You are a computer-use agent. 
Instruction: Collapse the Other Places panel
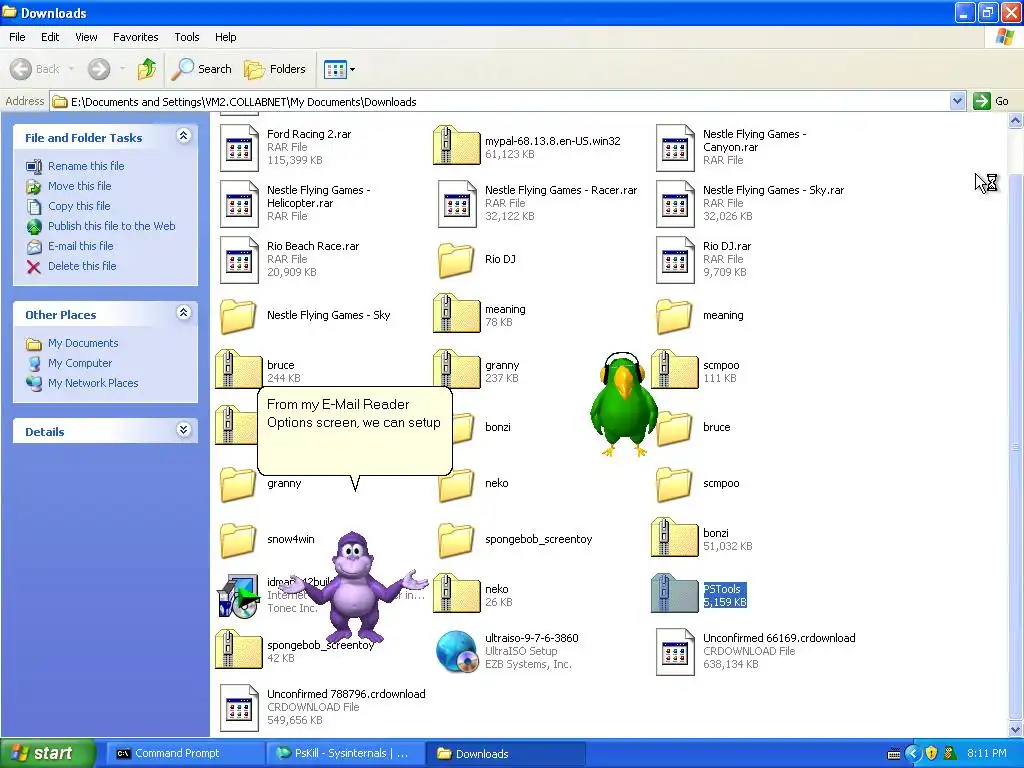tap(184, 313)
